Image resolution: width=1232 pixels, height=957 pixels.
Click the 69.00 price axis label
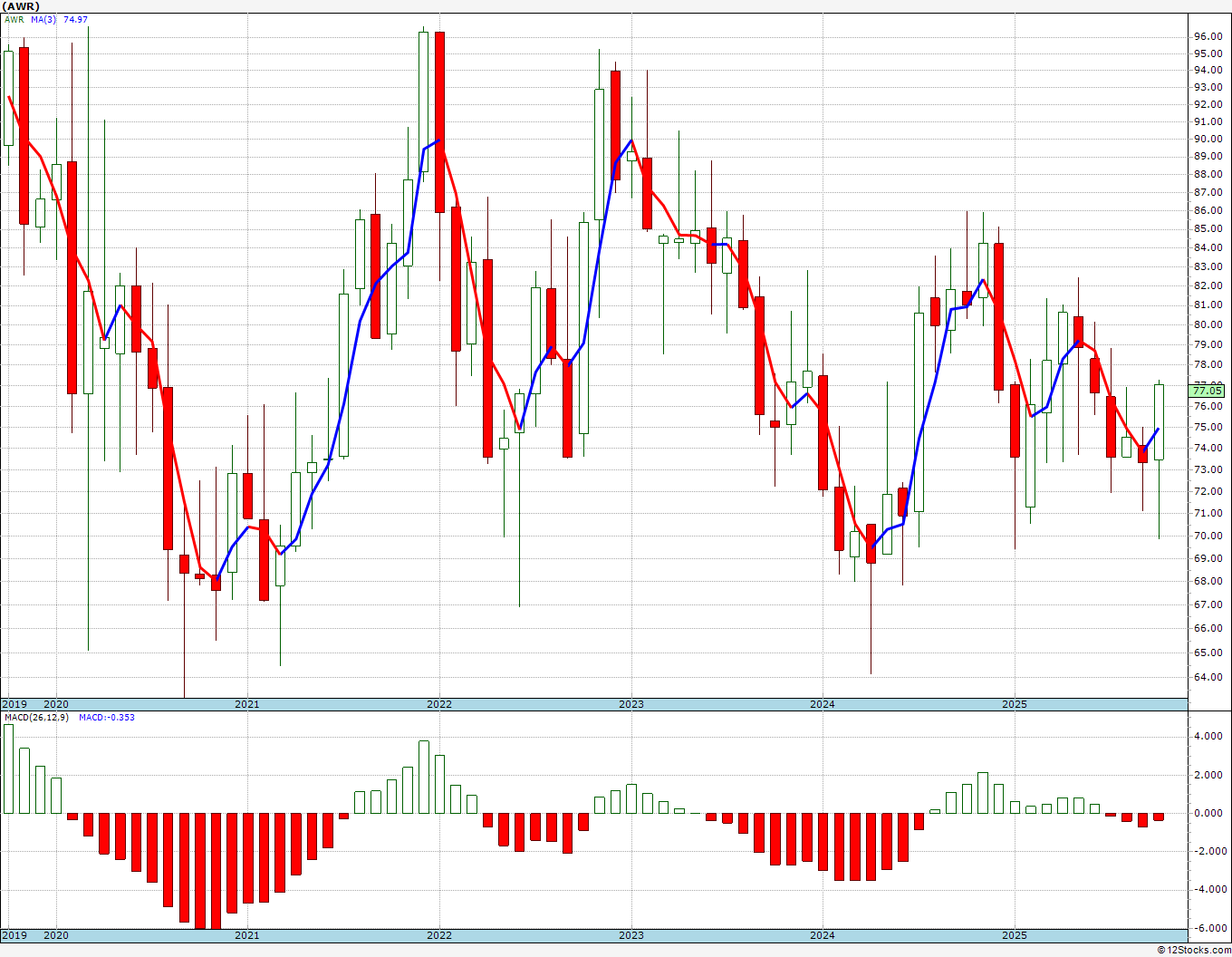coord(1208,558)
